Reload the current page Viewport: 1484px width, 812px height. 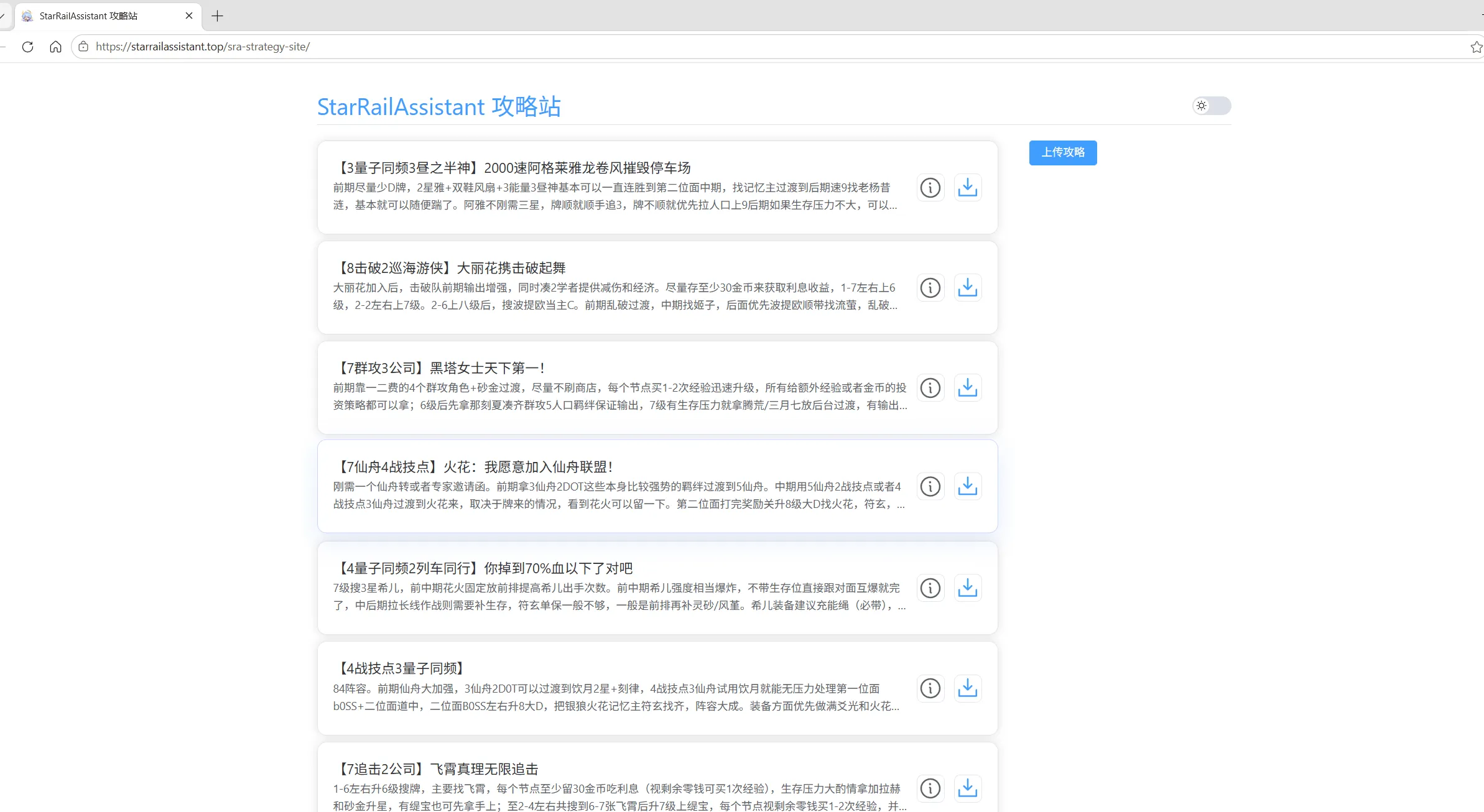click(x=27, y=47)
